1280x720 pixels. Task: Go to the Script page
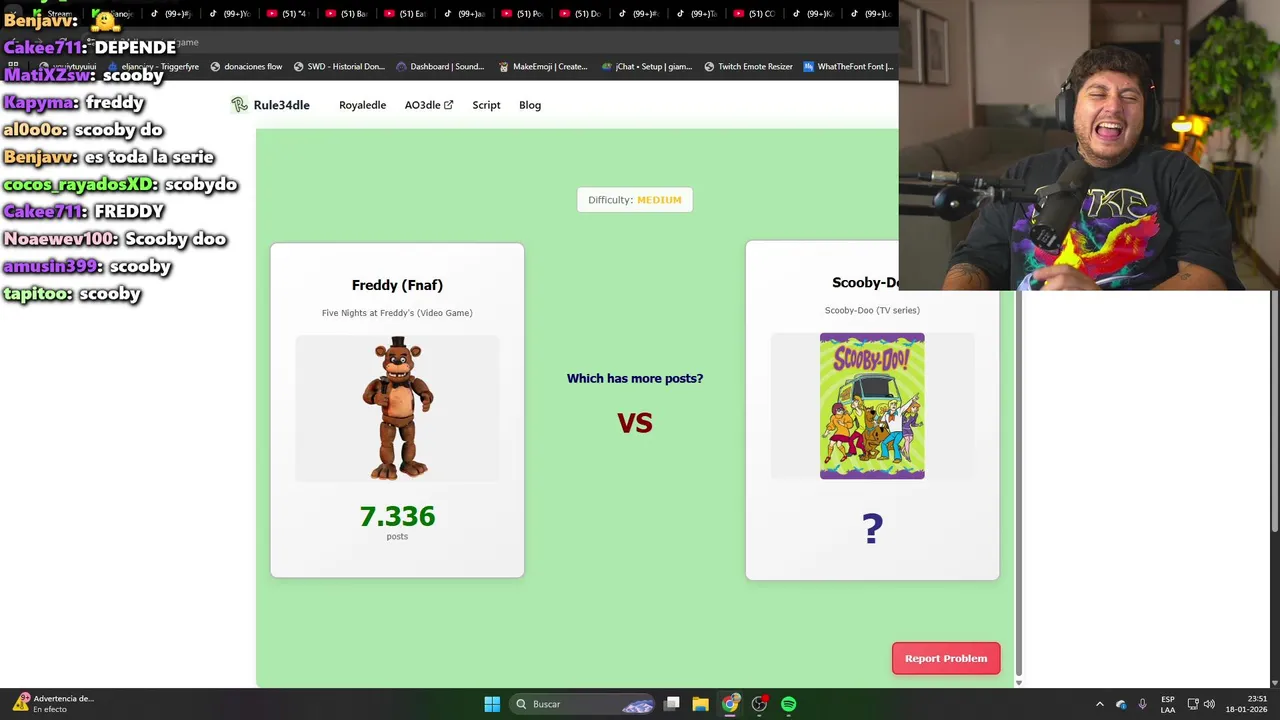[x=486, y=105]
